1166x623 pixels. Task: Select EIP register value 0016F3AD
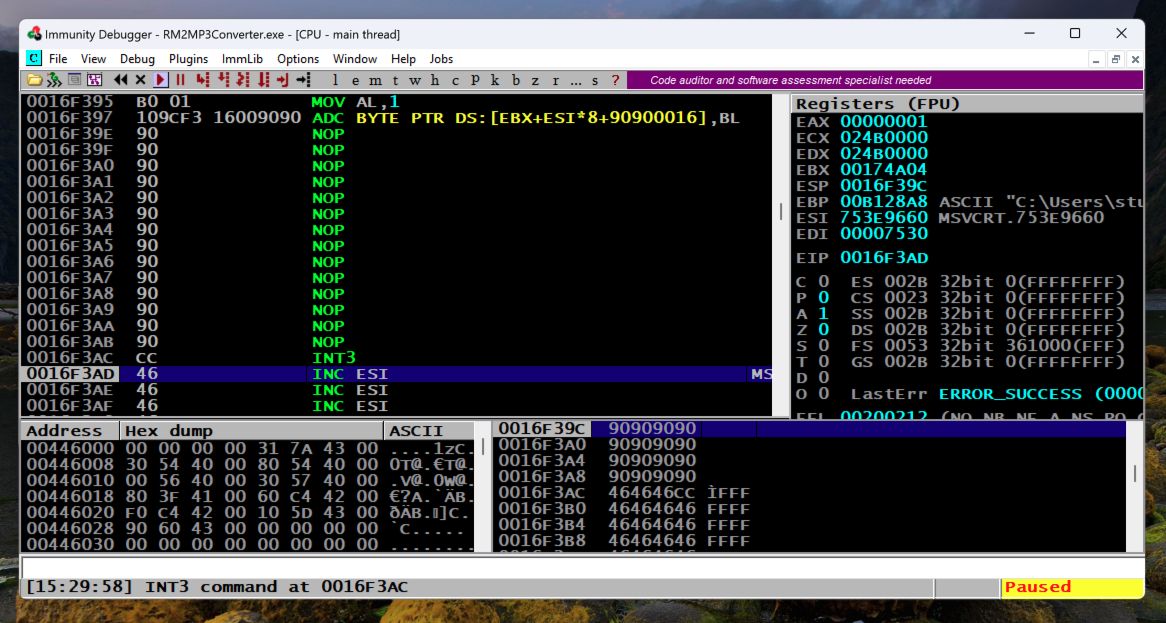pyautogui.click(x=884, y=257)
